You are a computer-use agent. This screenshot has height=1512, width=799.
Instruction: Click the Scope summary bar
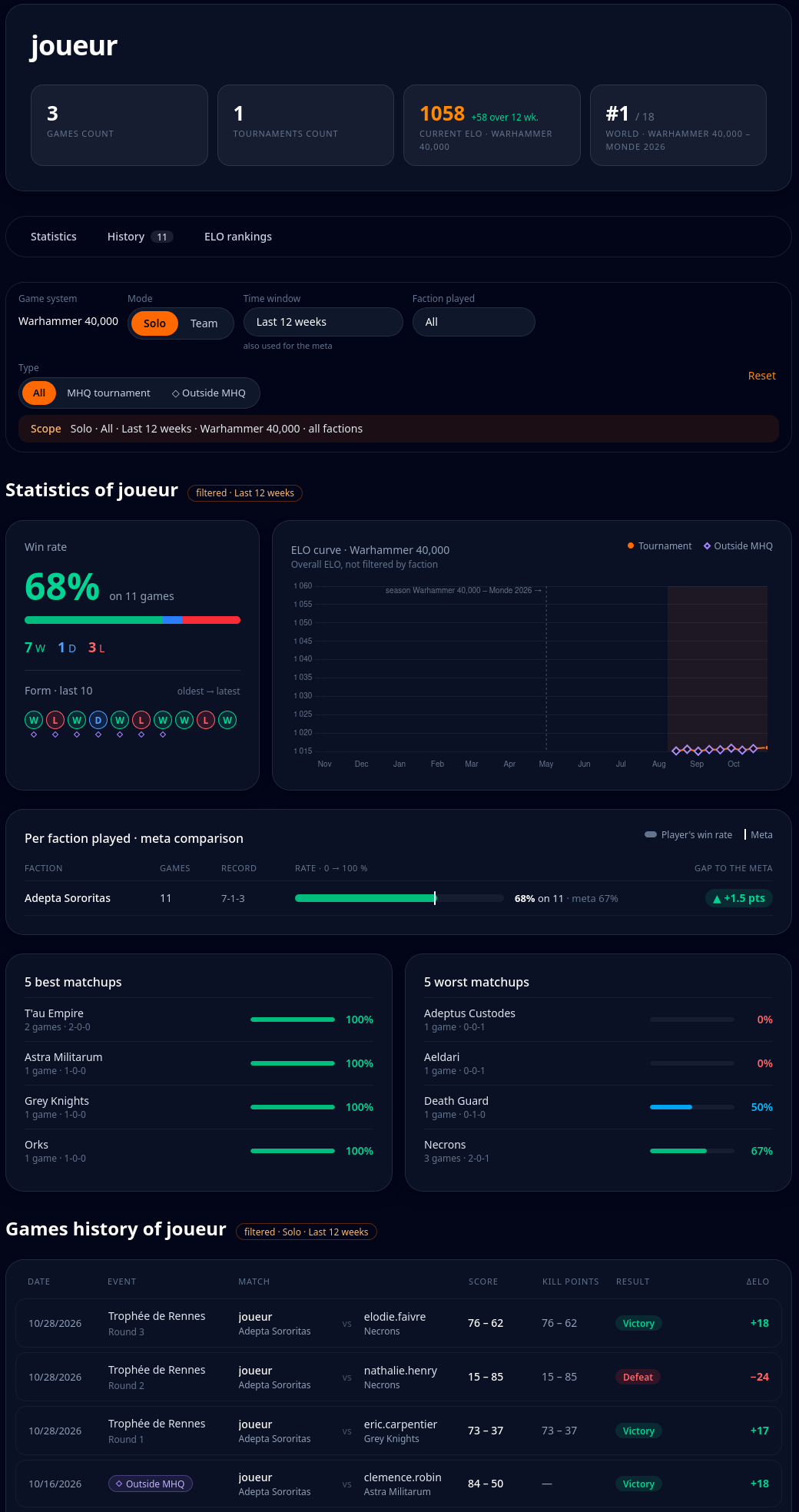coord(399,429)
